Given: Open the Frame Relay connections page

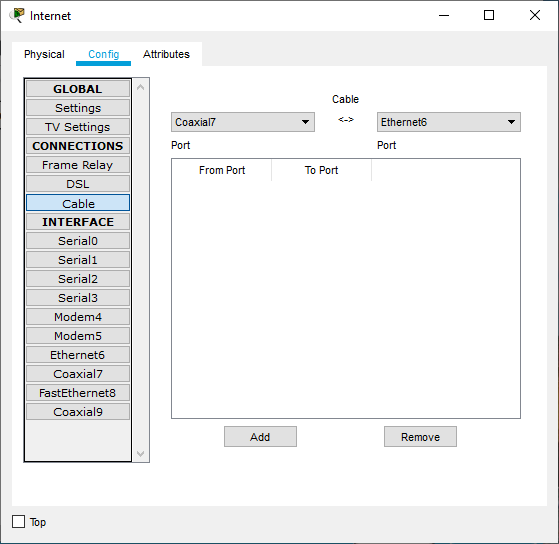Looking at the screenshot, I should click(78, 165).
